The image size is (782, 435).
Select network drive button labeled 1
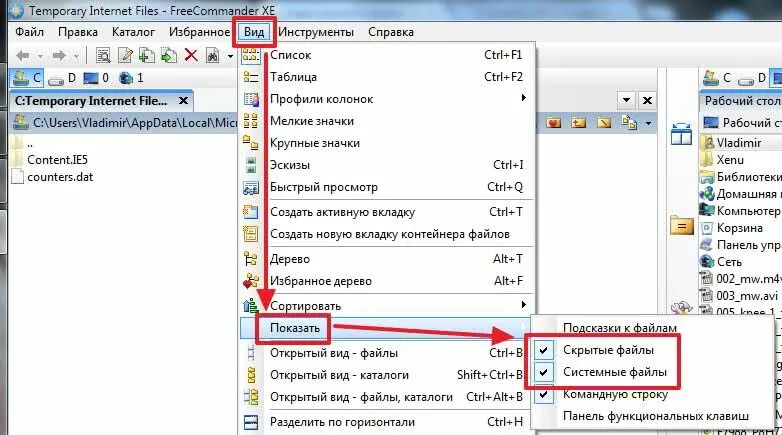[x=131, y=78]
